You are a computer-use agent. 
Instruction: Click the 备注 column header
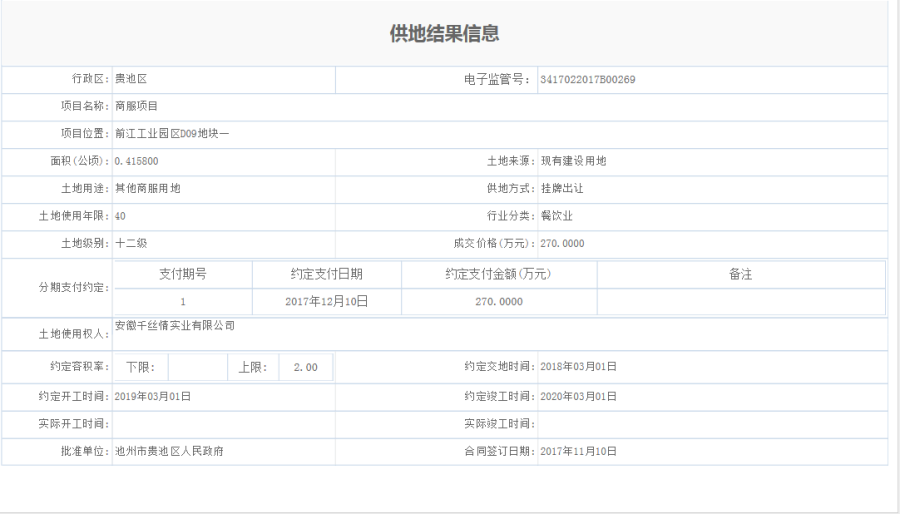pyautogui.click(x=740, y=274)
